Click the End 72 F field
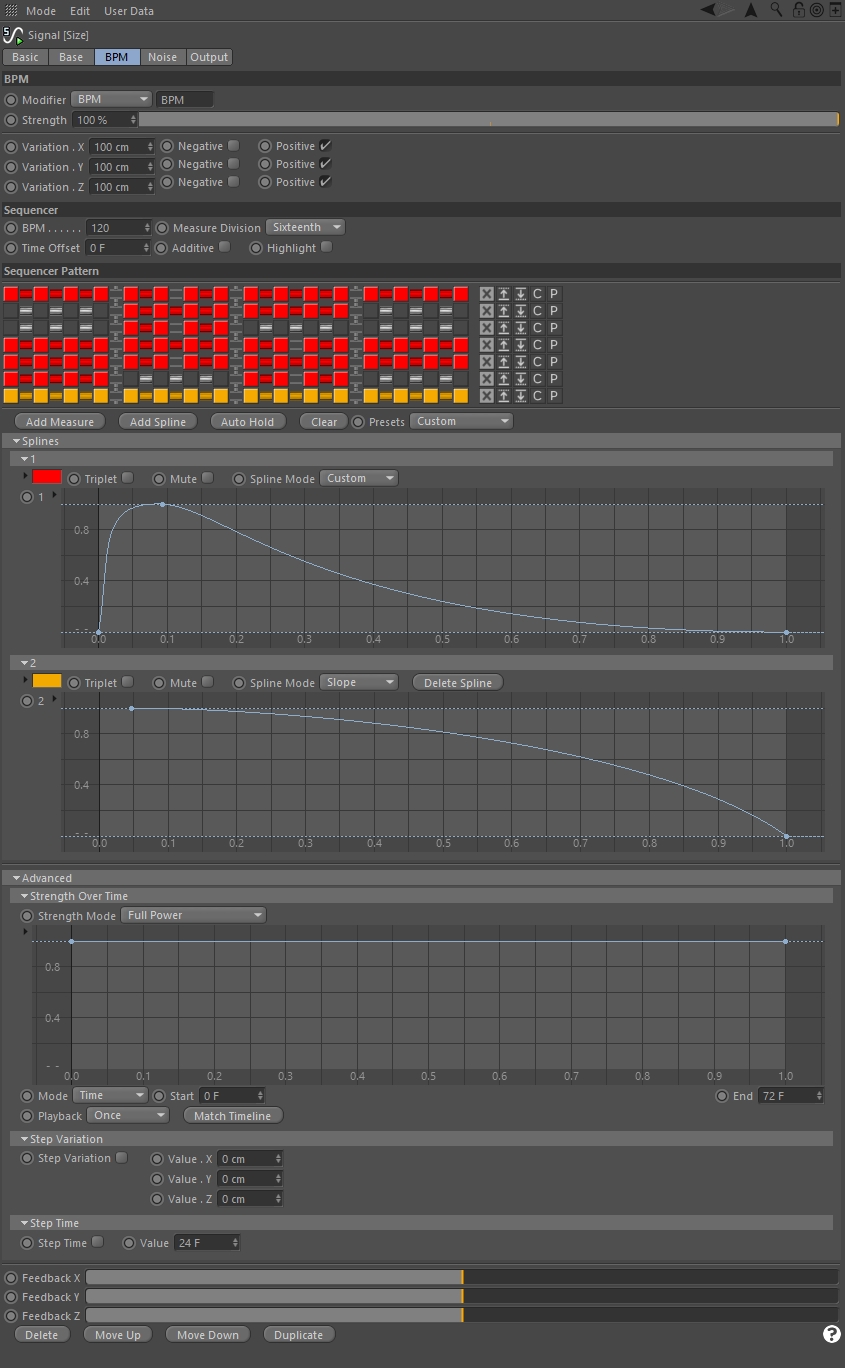This screenshot has height=1368, width=845. click(791, 1096)
